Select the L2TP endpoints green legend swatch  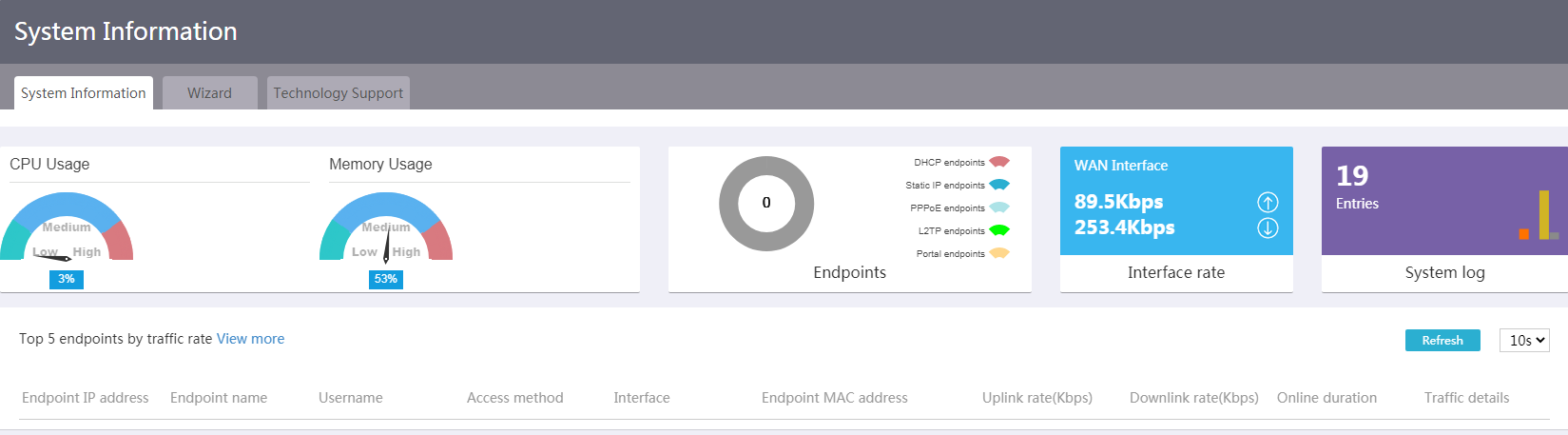pyautogui.click(x=998, y=230)
